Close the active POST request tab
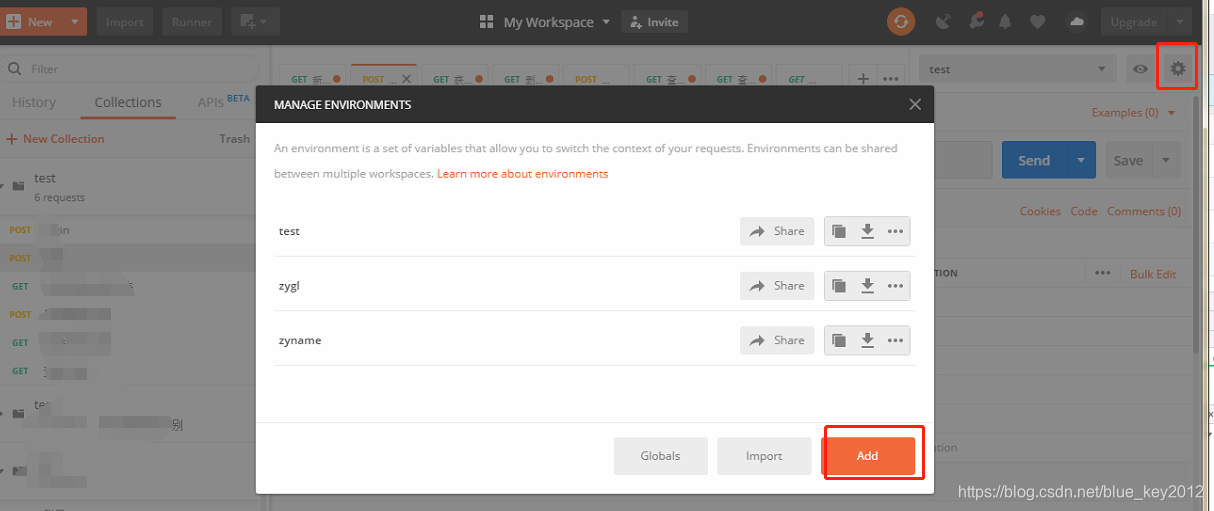This screenshot has height=511, width=1214. coord(405,79)
